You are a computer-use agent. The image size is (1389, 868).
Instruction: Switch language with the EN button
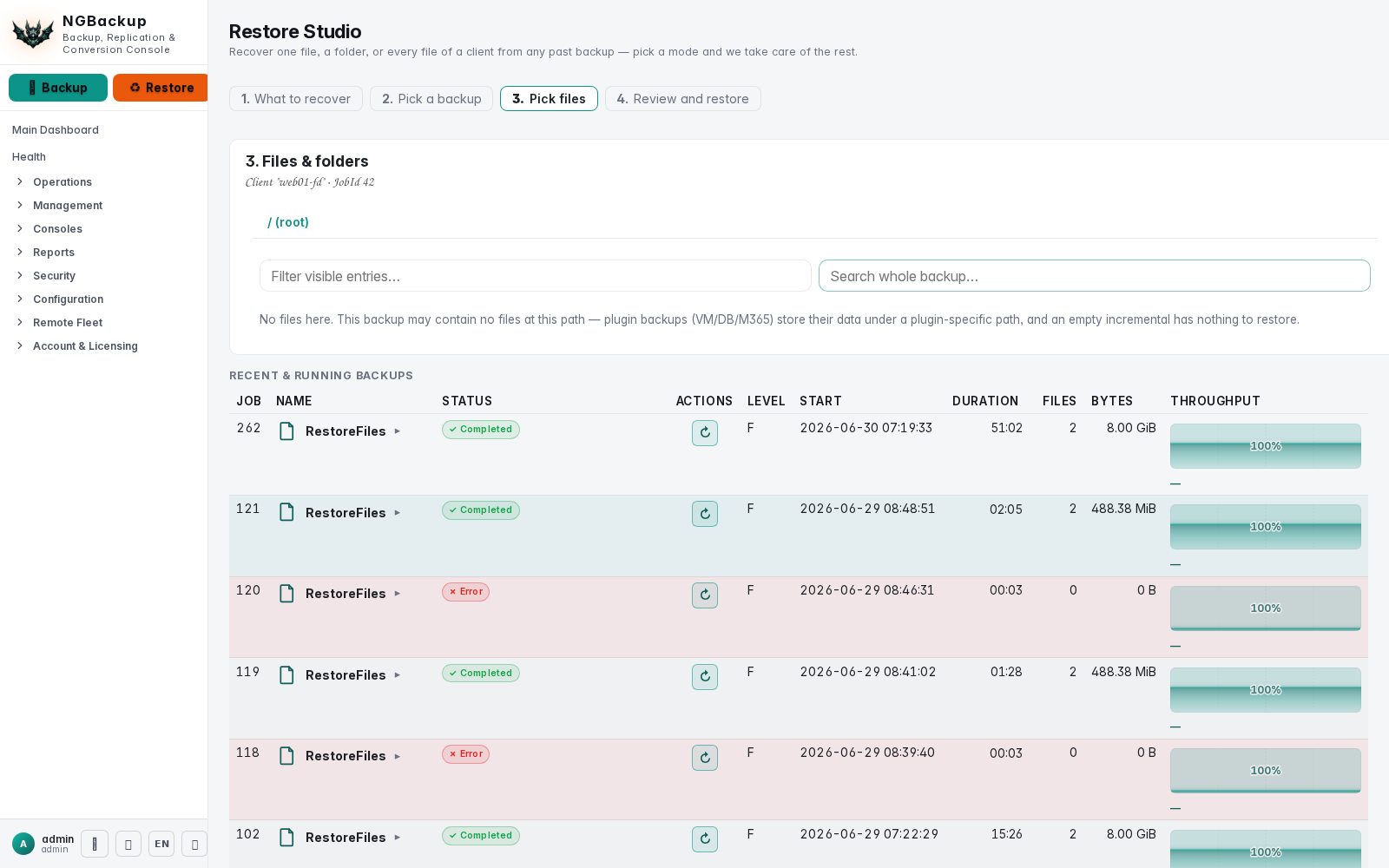click(161, 844)
